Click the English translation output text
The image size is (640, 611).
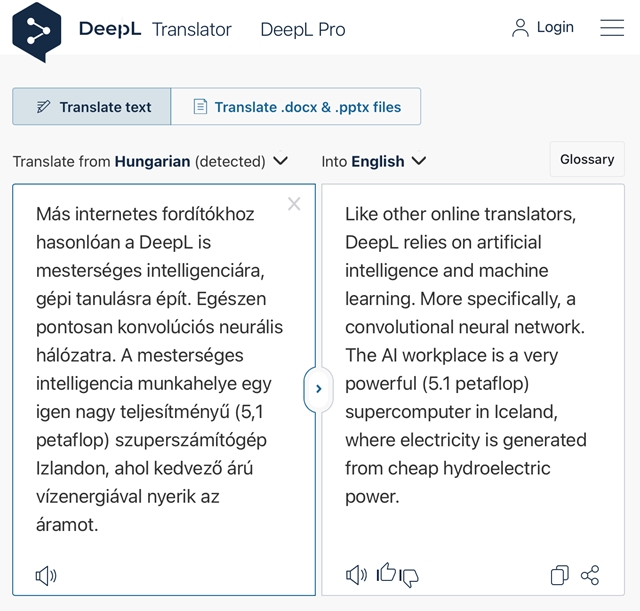(x=466, y=355)
